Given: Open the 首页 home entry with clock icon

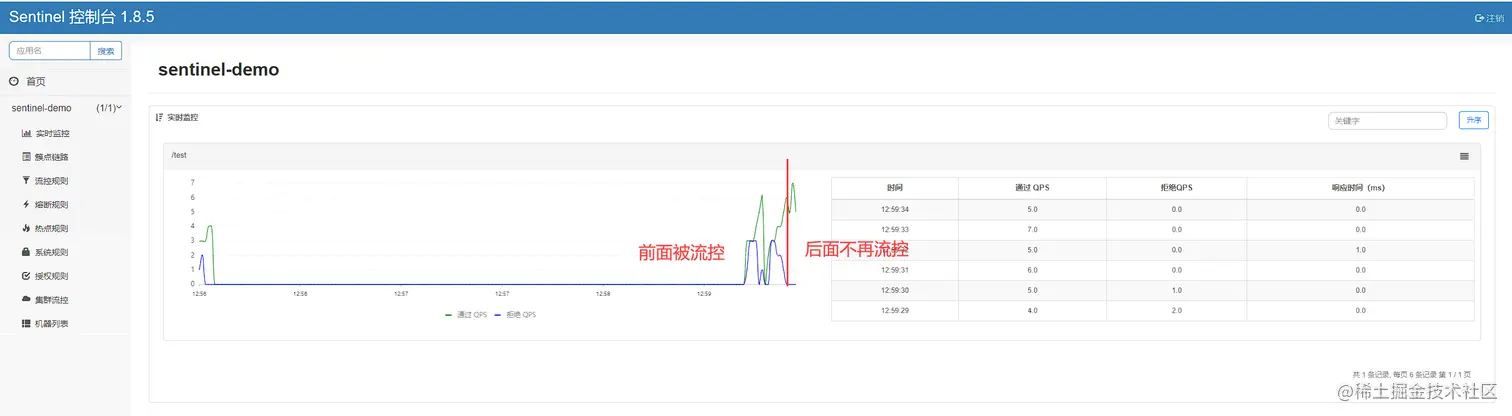Looking at the screenshot, I should 27,81.
